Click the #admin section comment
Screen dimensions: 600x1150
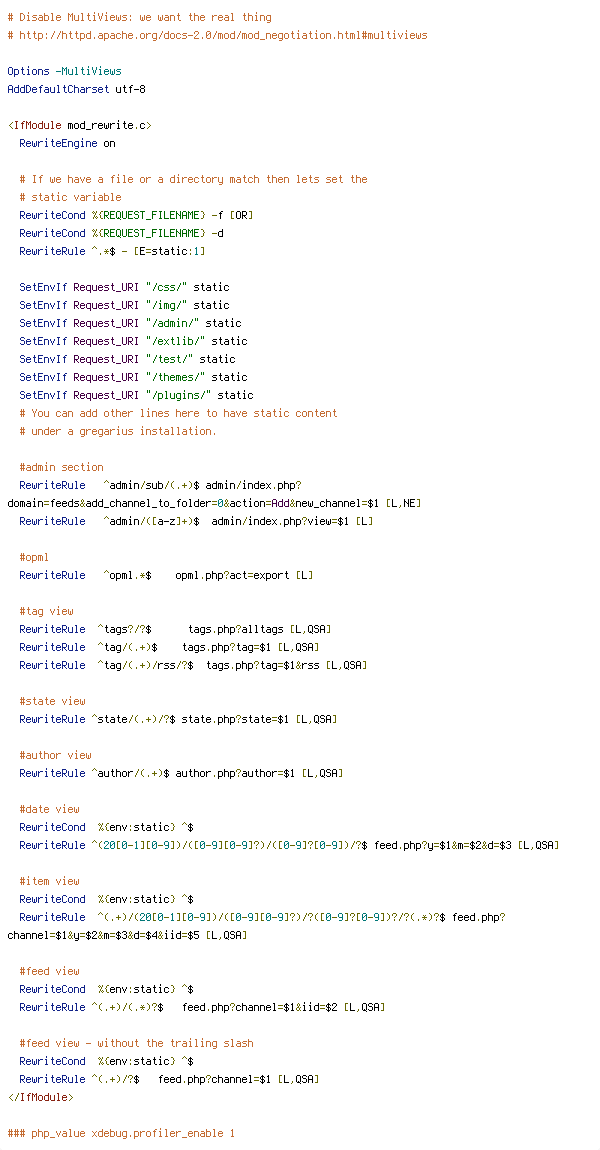(62, 467)
